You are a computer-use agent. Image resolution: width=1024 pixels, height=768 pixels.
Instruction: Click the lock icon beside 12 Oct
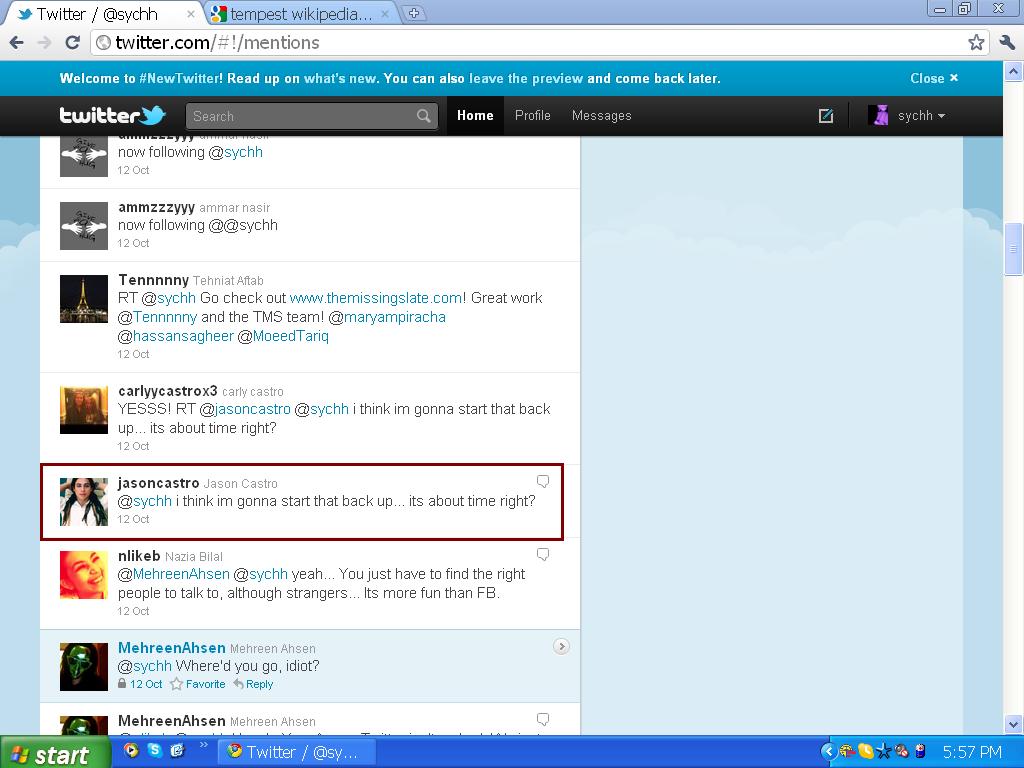121,684
